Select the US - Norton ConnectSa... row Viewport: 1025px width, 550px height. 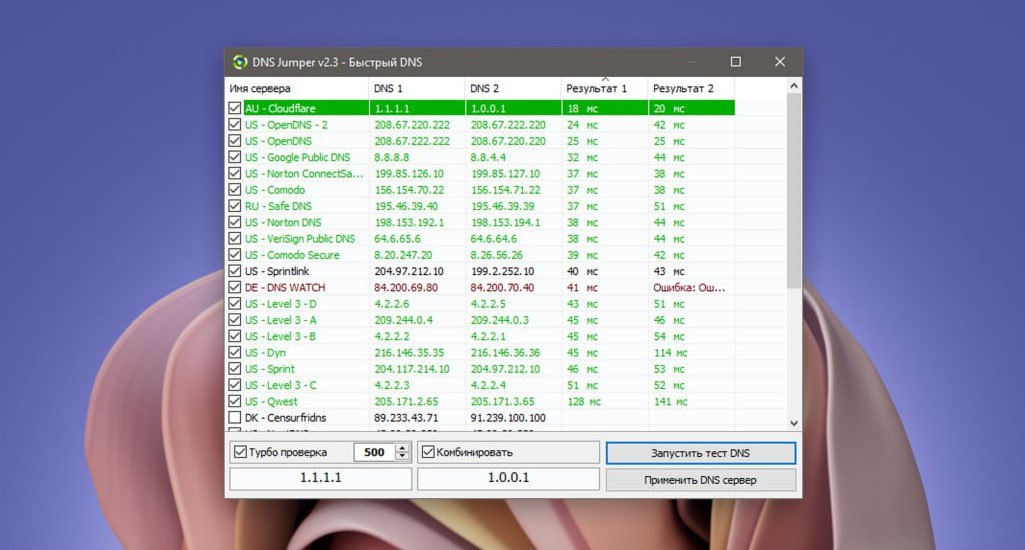(x=480, y=173)
